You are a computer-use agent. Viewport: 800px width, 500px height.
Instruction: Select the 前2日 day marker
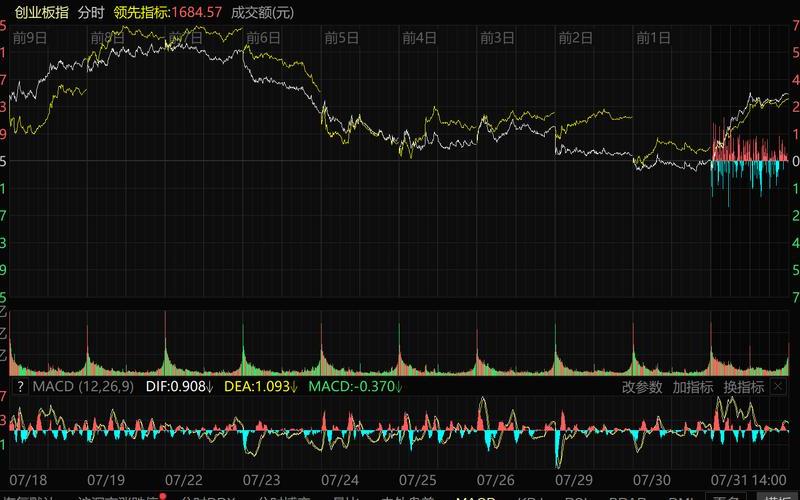pyautogui.click(x=576, y=38)
